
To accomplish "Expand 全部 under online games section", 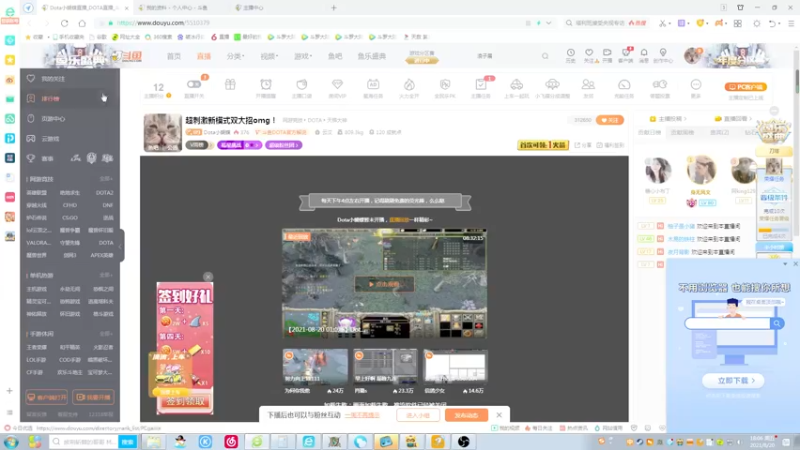I will 106,179.
